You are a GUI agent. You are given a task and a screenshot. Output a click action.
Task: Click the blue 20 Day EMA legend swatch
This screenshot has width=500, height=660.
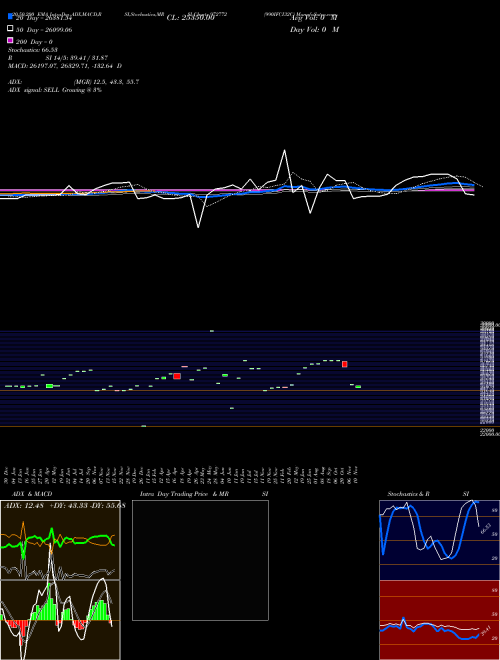(10, 16)
